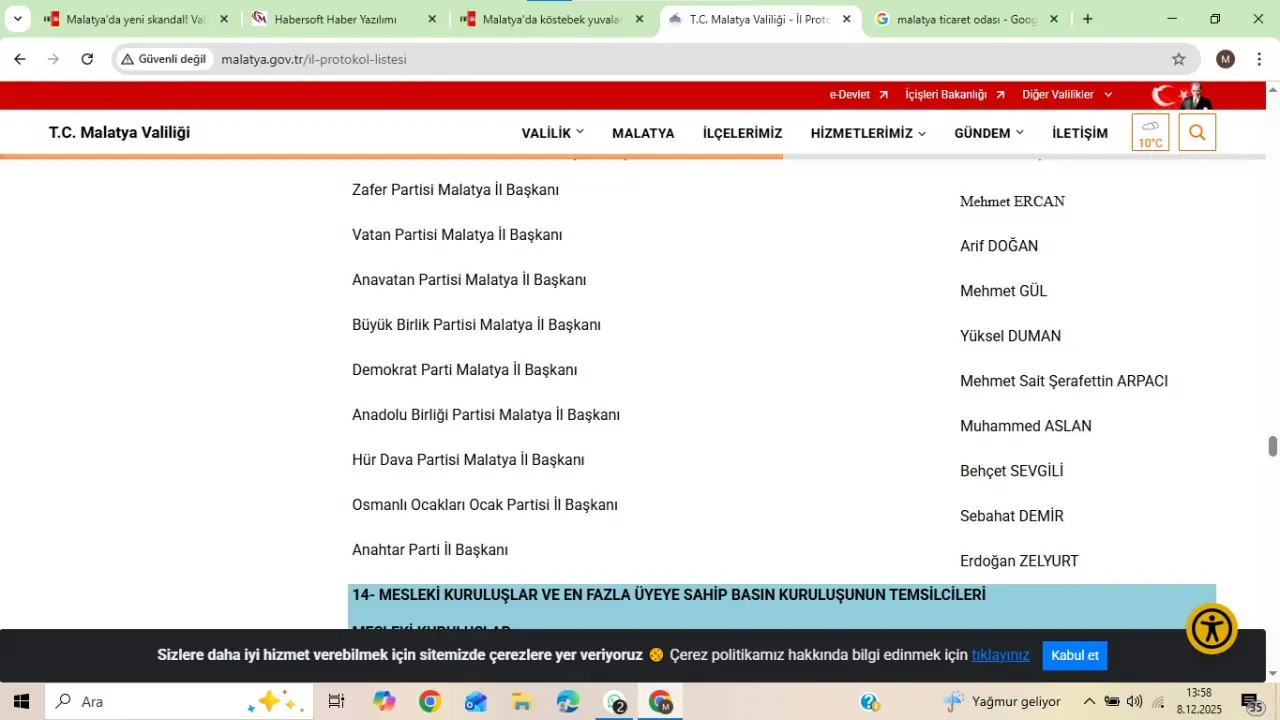Switch to the Habersoft Haber Yazılımı tab
Screen dimensions: 1280x720
336,19
